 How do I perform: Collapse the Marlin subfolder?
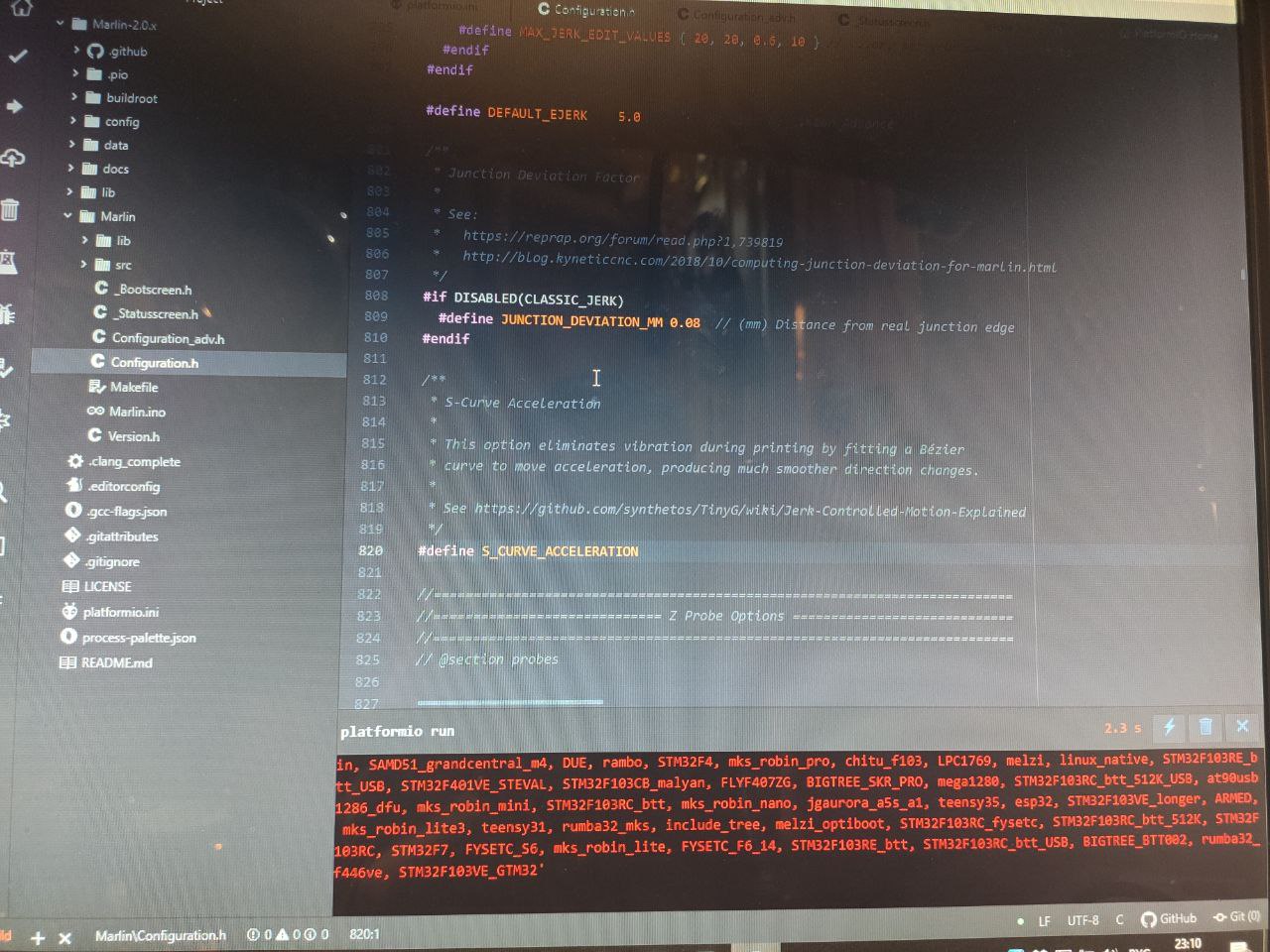pyautogui.click(x=68, y=216)
